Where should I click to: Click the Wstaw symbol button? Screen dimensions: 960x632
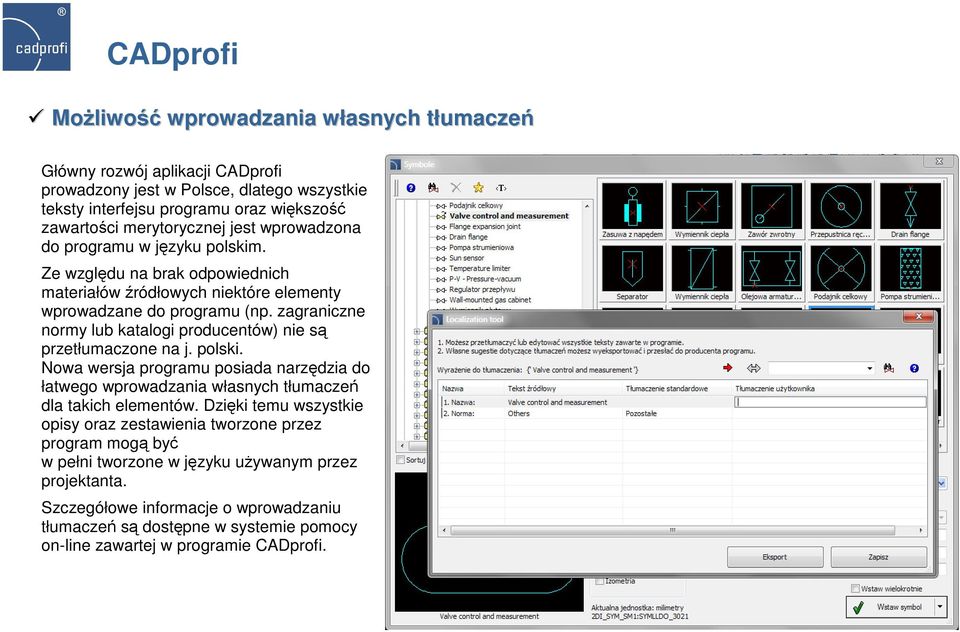pyautogui.click(x=890, y=606)
